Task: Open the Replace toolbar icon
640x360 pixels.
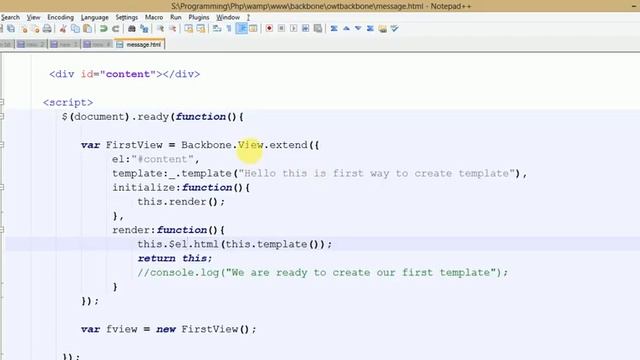Action: pos(144,29)
